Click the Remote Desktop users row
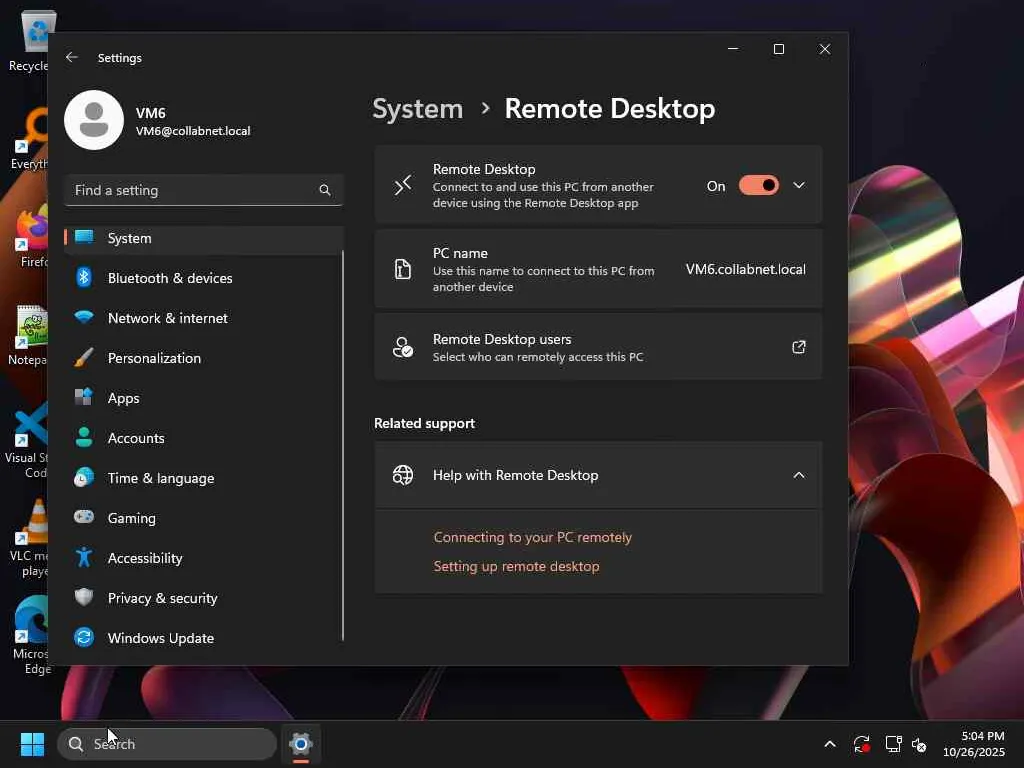The height and width of the screenshot is (768, 1024). tap(598, 347)
